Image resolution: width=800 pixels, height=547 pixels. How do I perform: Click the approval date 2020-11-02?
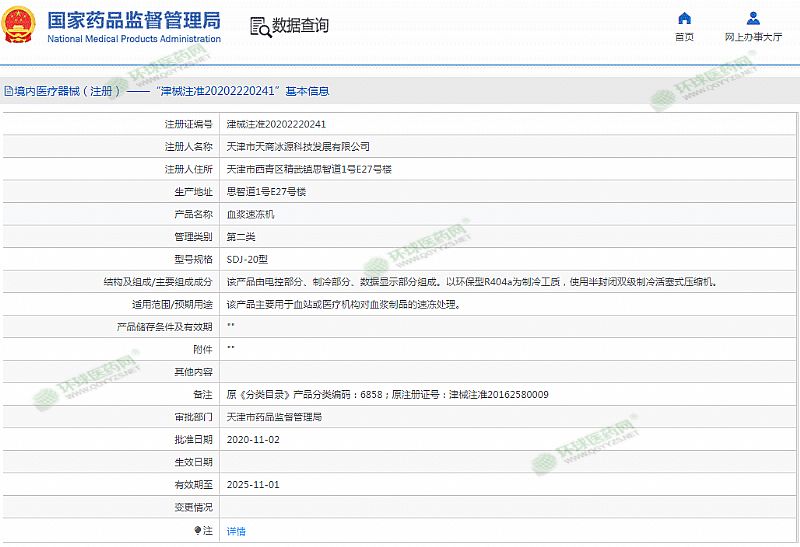tap(253, 439)
